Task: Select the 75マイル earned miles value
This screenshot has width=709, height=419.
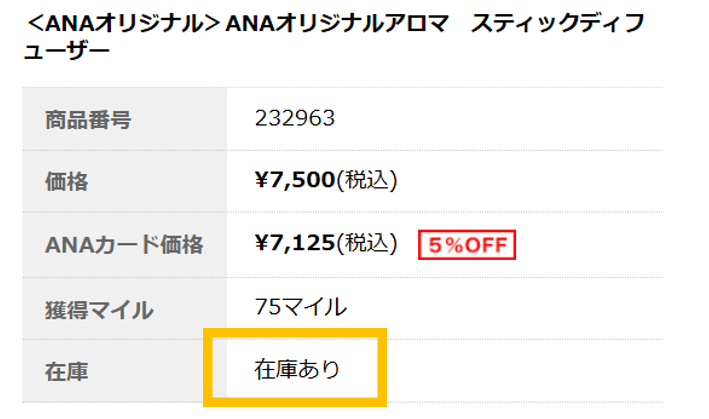Action: pos(301,306)
